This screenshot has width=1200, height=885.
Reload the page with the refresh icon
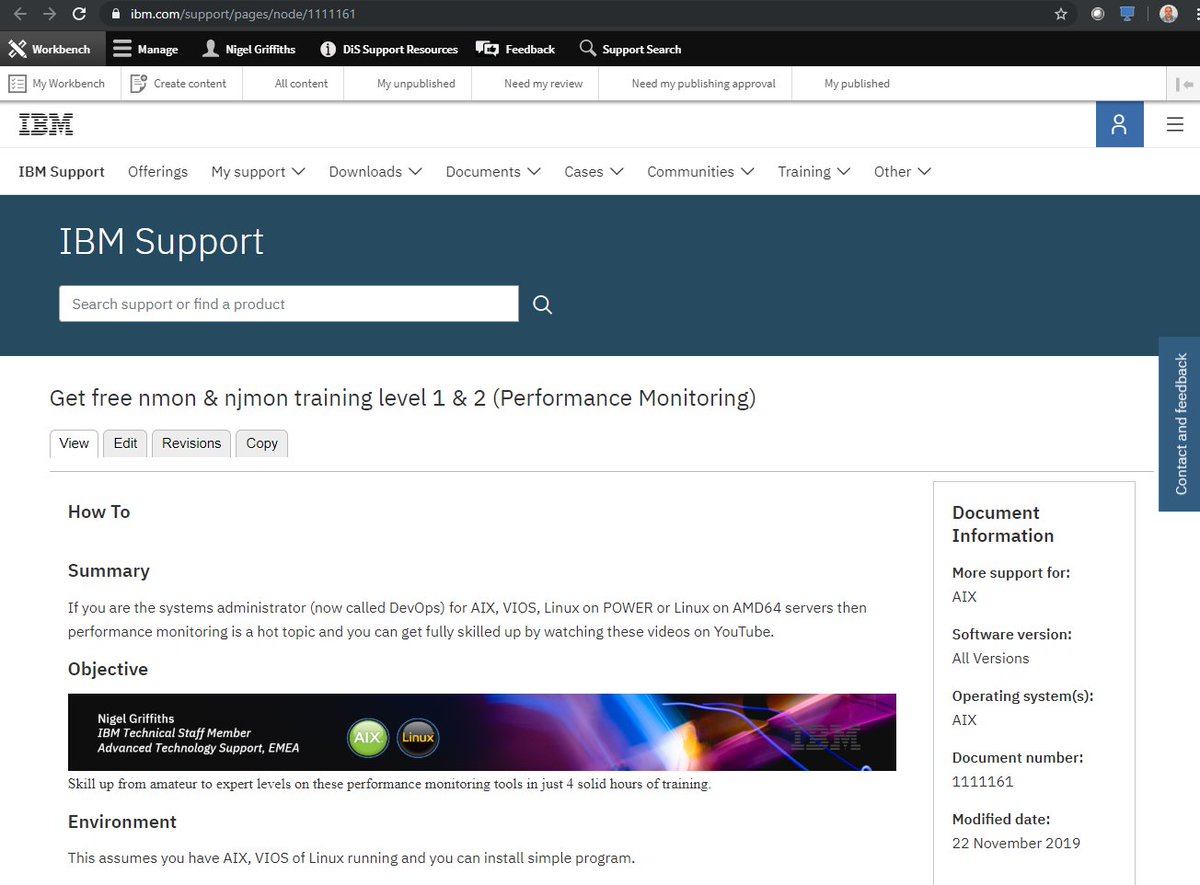point(79,14)
